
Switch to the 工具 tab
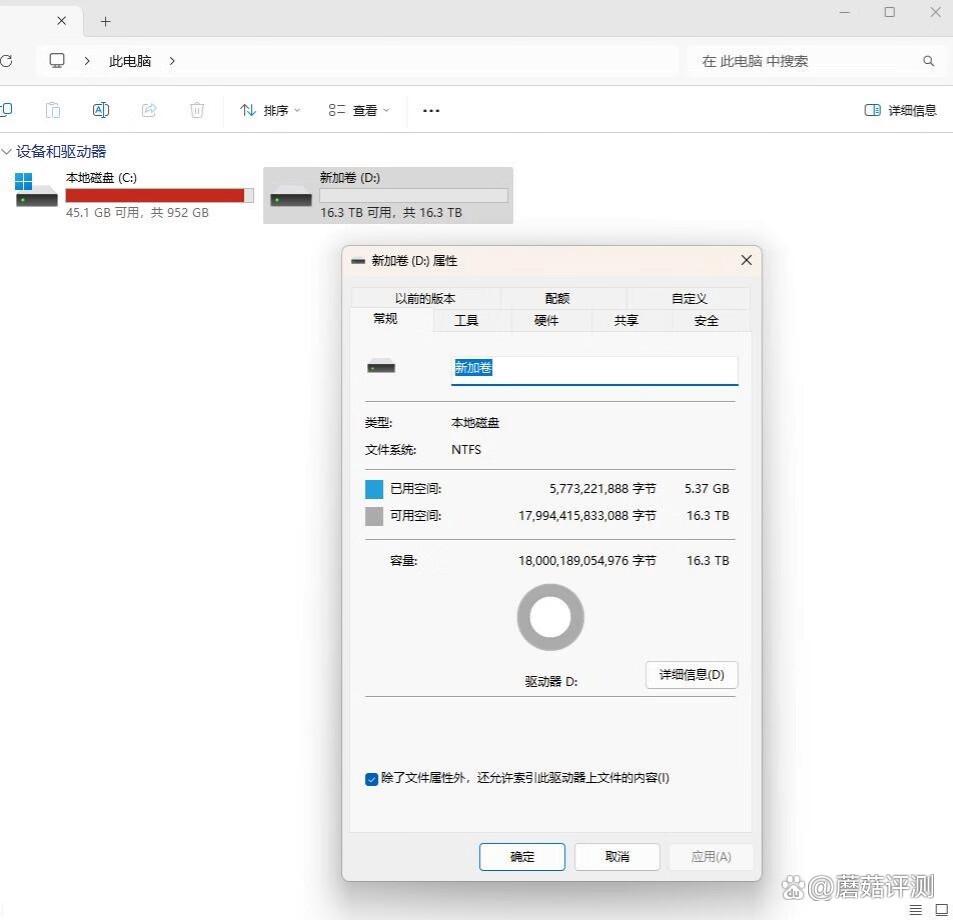point(466,320)
